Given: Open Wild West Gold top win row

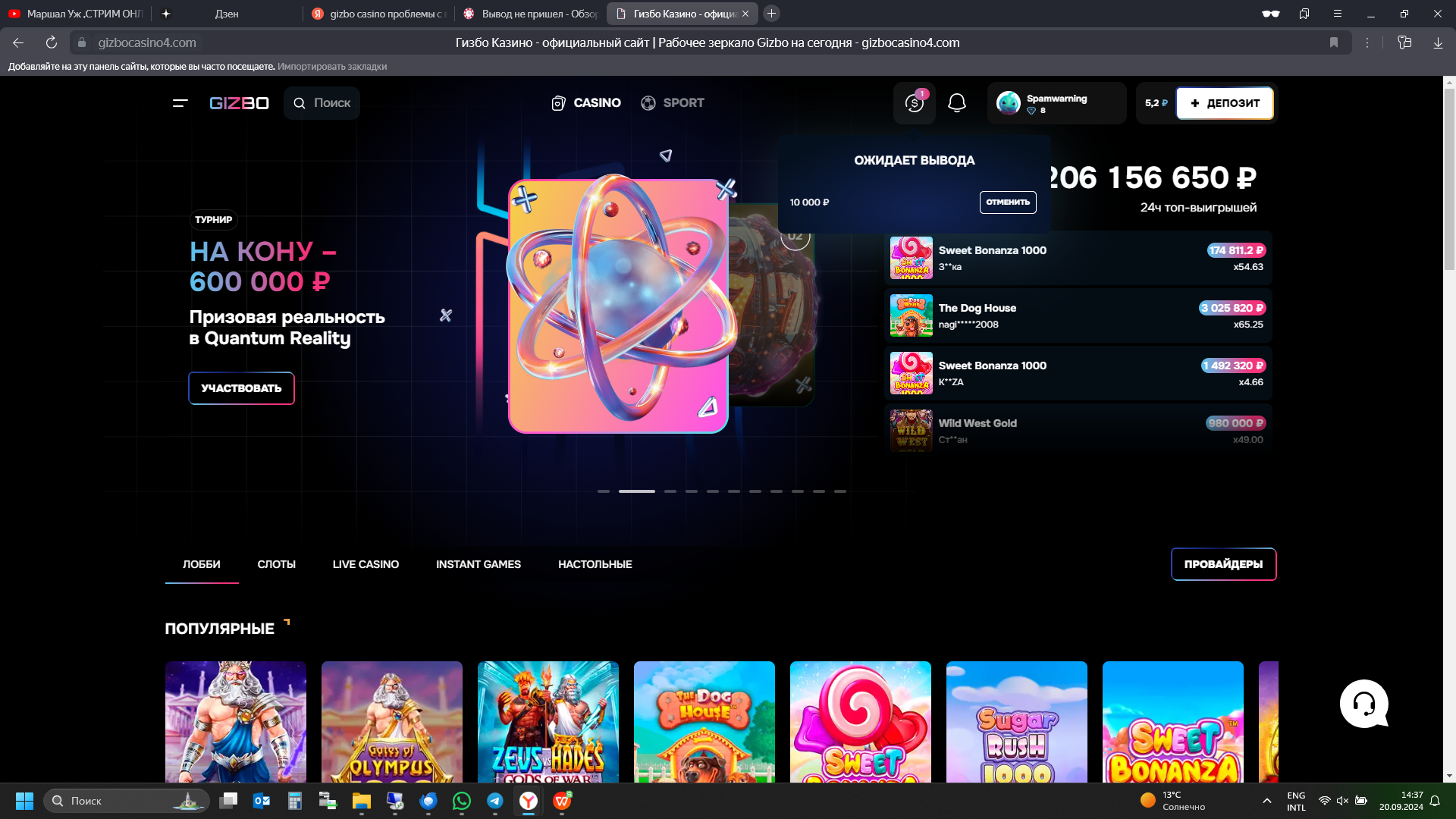Looking at the screenshot, I should (x=1078, y=429).
